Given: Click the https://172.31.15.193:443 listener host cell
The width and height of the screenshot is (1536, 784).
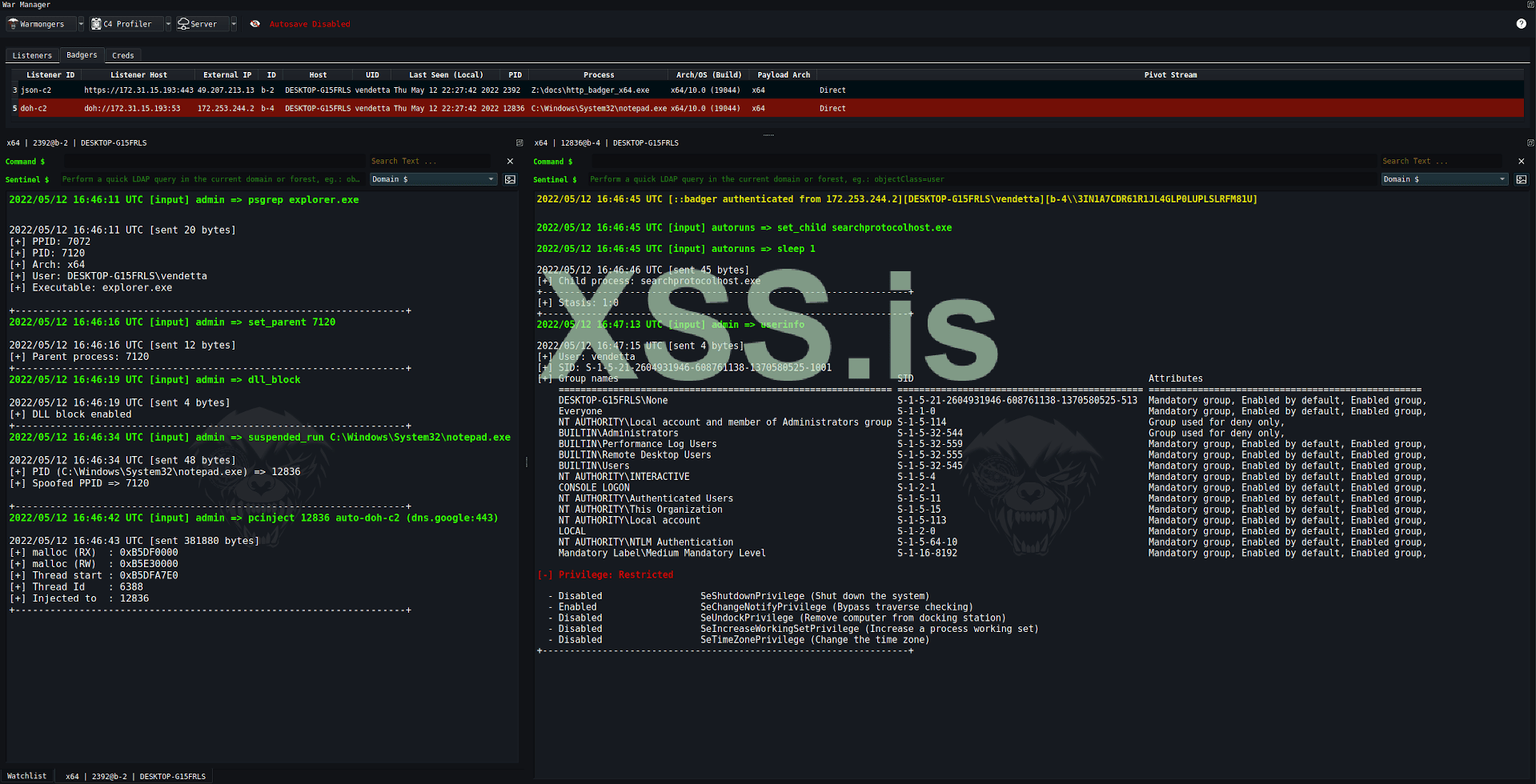Looking at the screenshot, I should coord(138,90).
